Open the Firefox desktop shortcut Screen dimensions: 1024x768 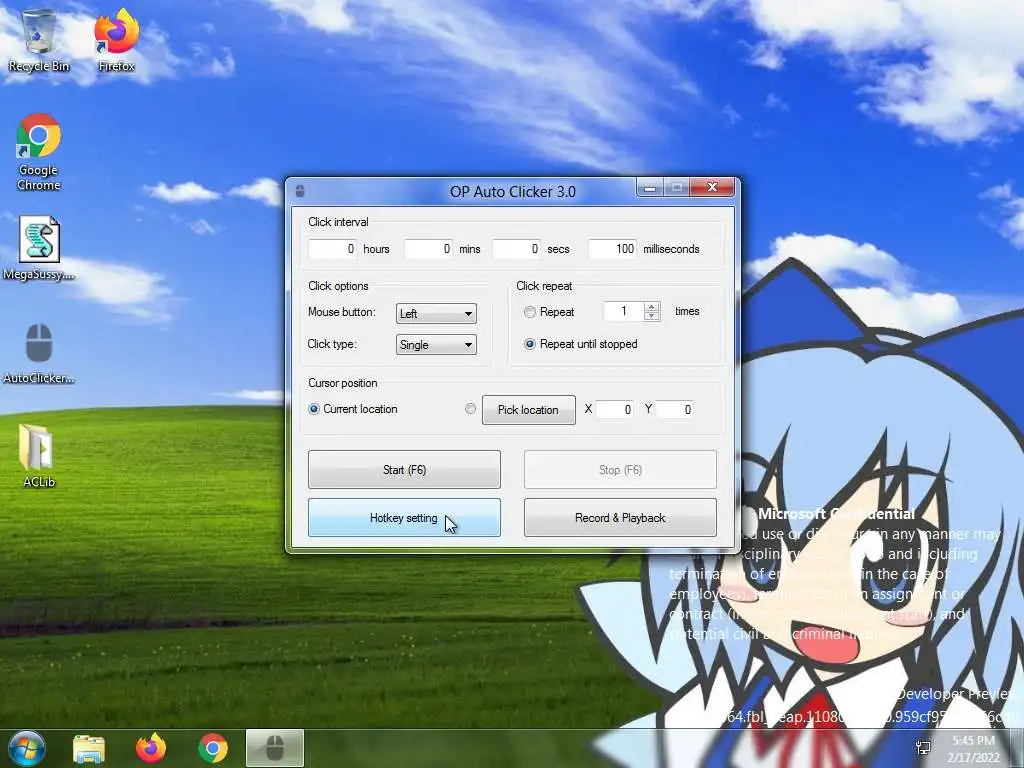[116, 40]
